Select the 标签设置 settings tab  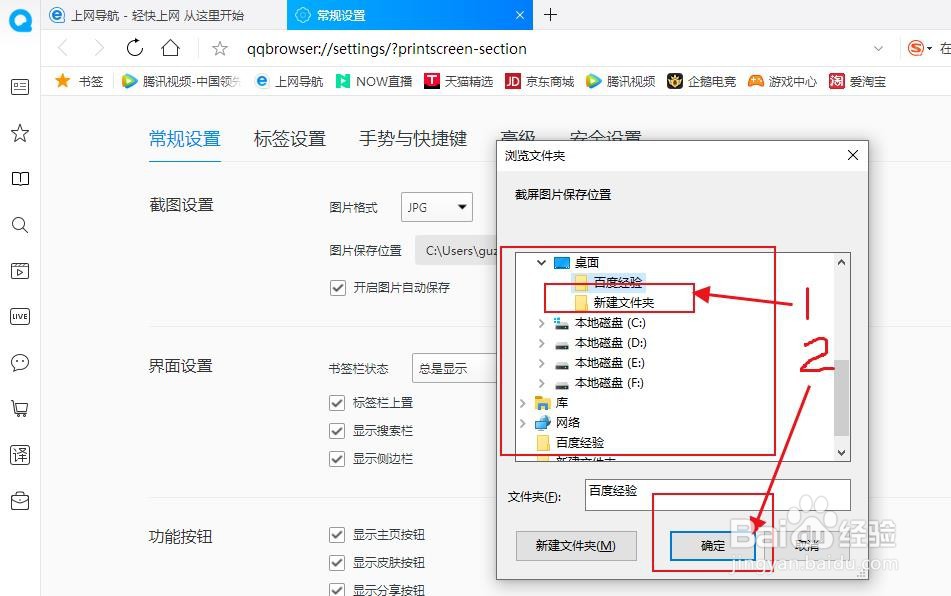pyautogui.click(x=290, y=139)
